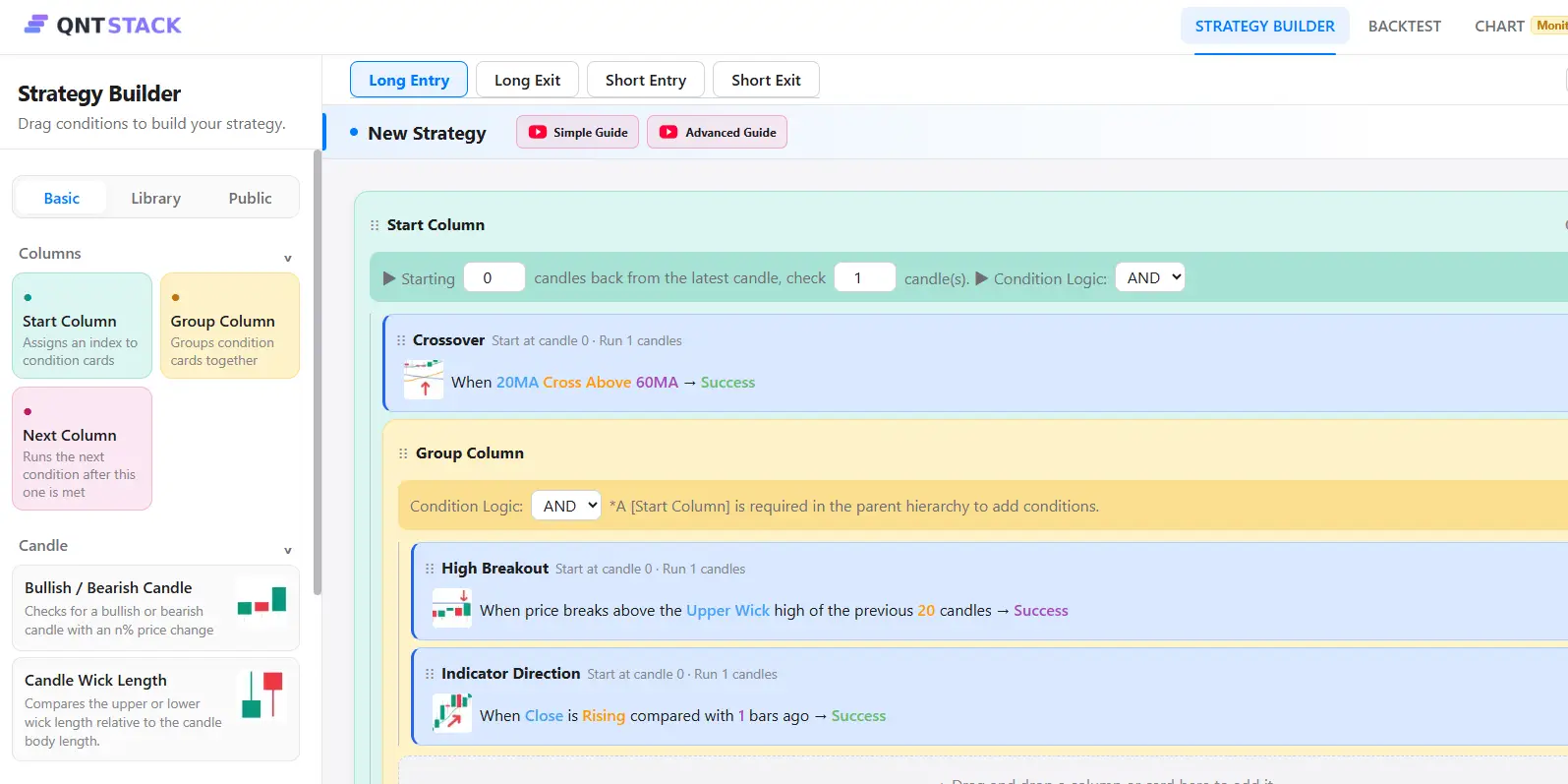The width and height of the screenshot is (1568, 784).
Task: Switch to Public conditions tab
Action: click(x=251, y=198)
